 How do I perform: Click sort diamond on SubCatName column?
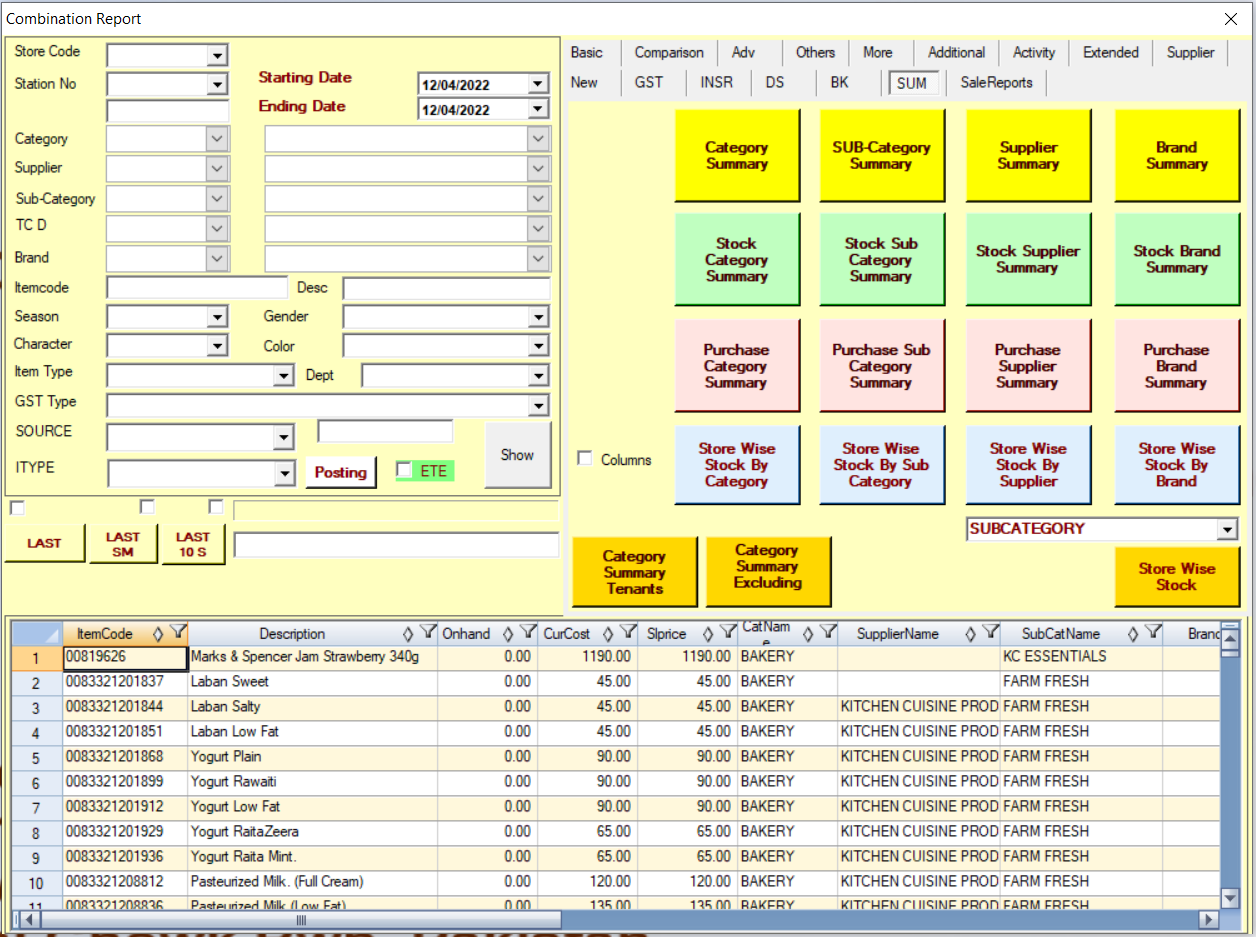point(1133,634)
